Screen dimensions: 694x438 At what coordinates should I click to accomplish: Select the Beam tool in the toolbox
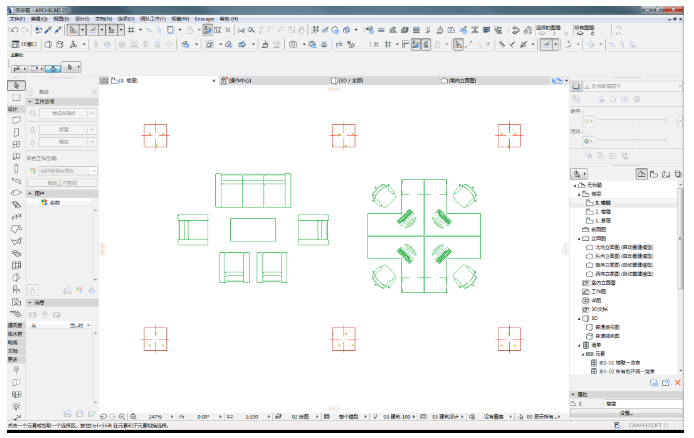pyautogui.click(x=16, y=181)
